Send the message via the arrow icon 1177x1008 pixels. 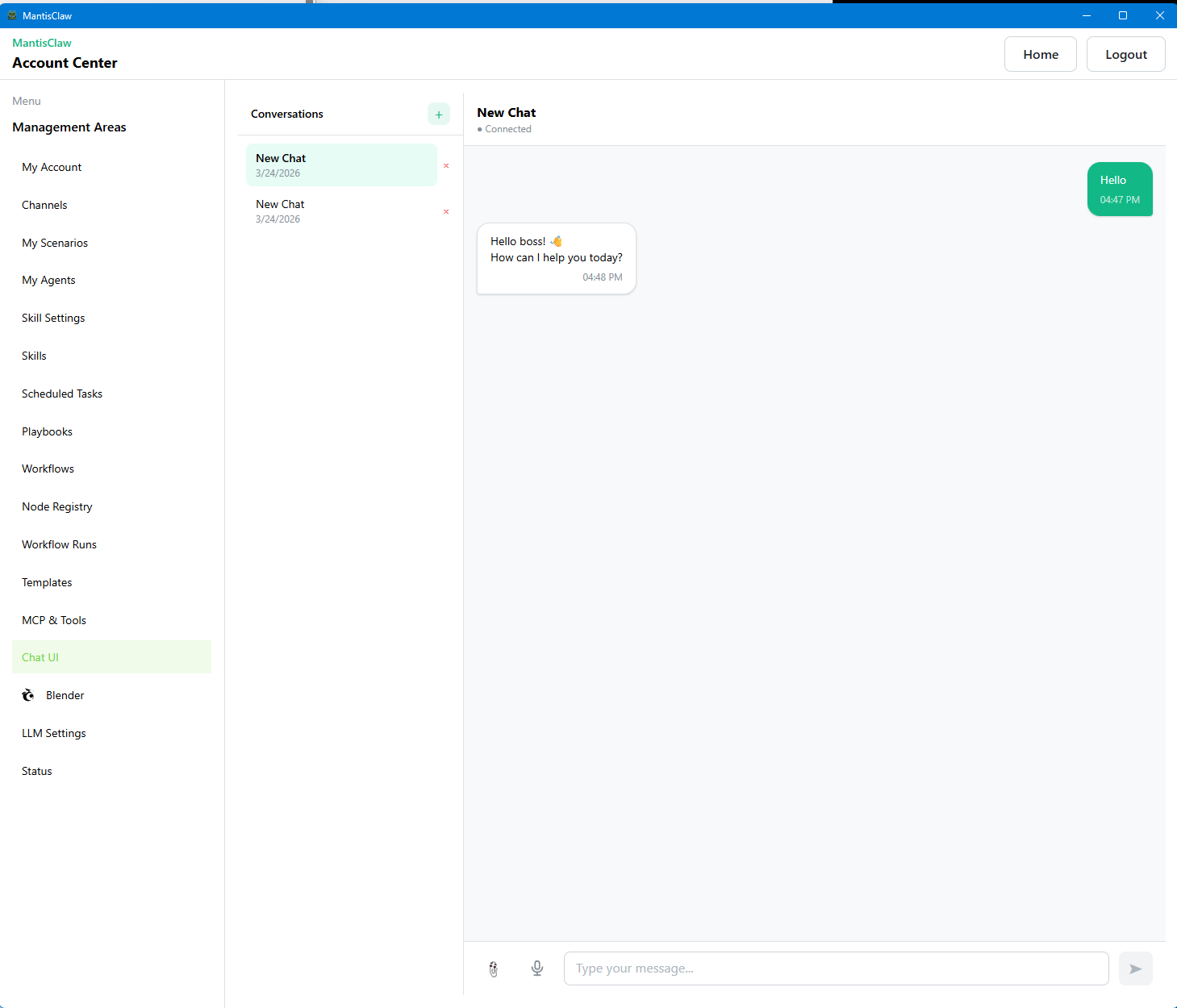(x=1135, y=968)
